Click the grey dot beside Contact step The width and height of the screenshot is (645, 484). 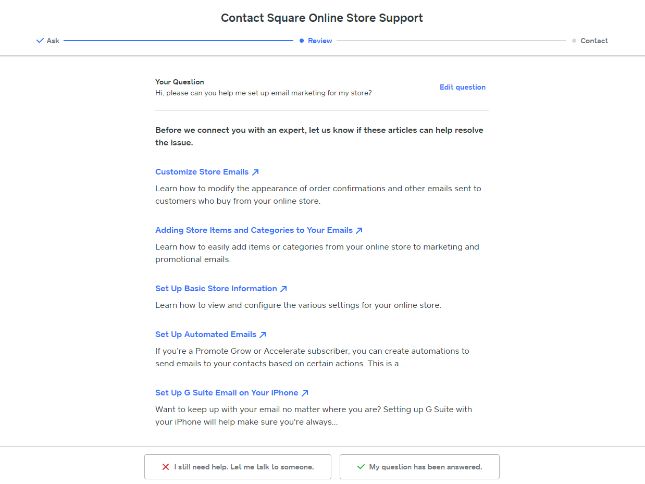click(574, 41)
